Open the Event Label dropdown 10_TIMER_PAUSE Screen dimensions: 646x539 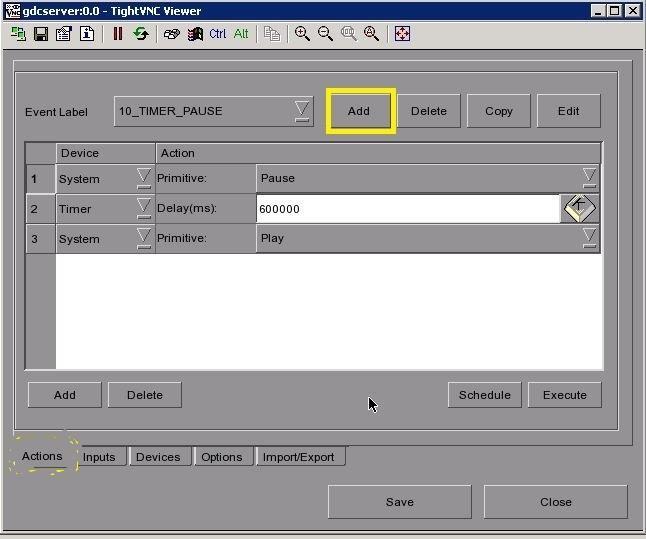(x=213, y=111)
